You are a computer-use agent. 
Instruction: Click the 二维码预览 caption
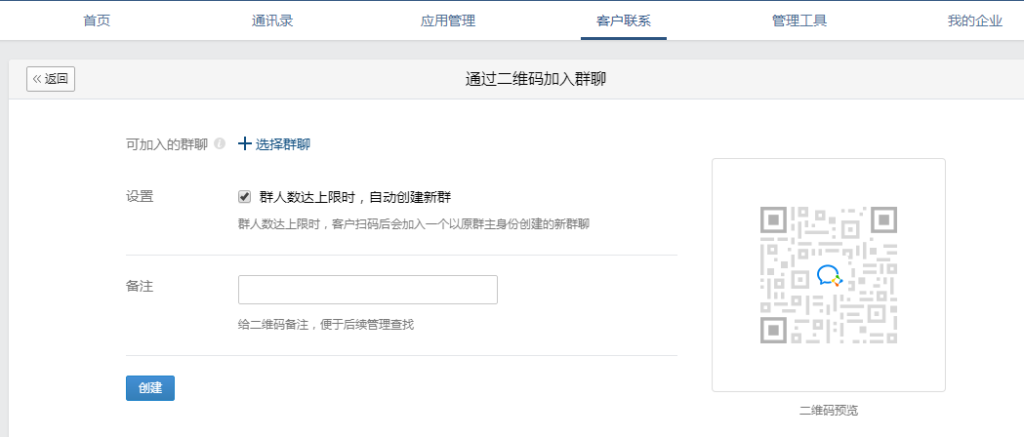pos(829,411)
